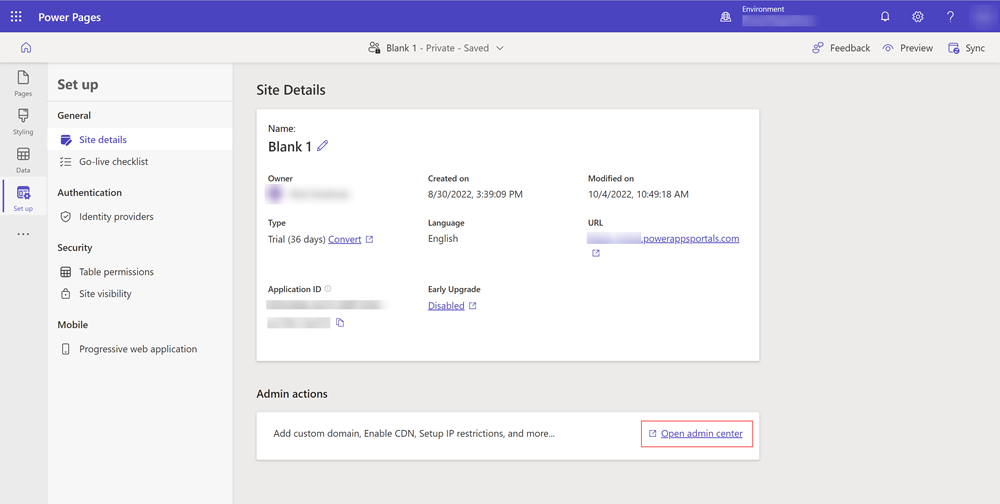
Task: Open notifications bell
Action: pos(885,17)
